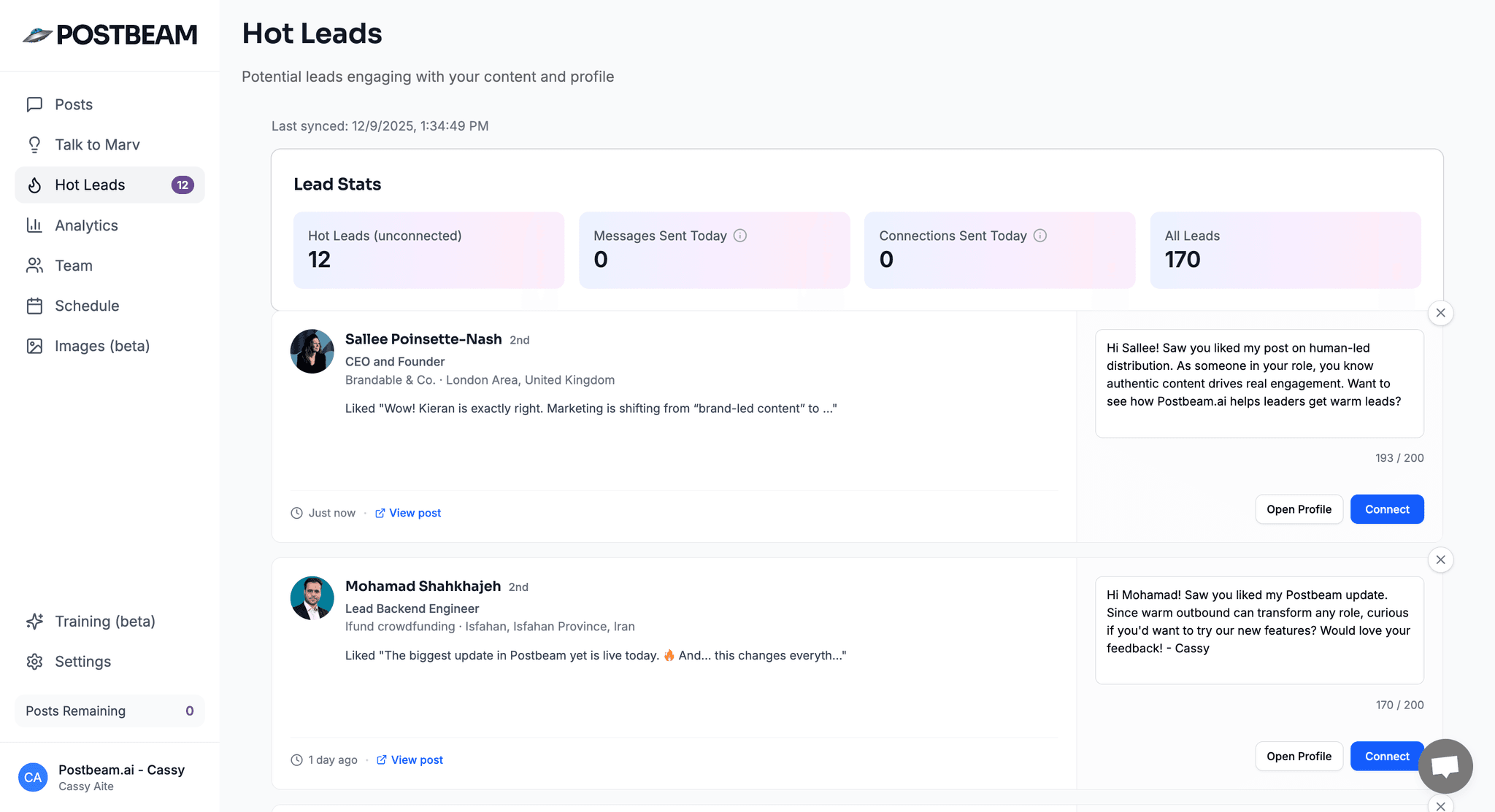Click Sallee Poinsette-Nash's profile photo
Screen dimensions: 1495x812
(312, 351)
